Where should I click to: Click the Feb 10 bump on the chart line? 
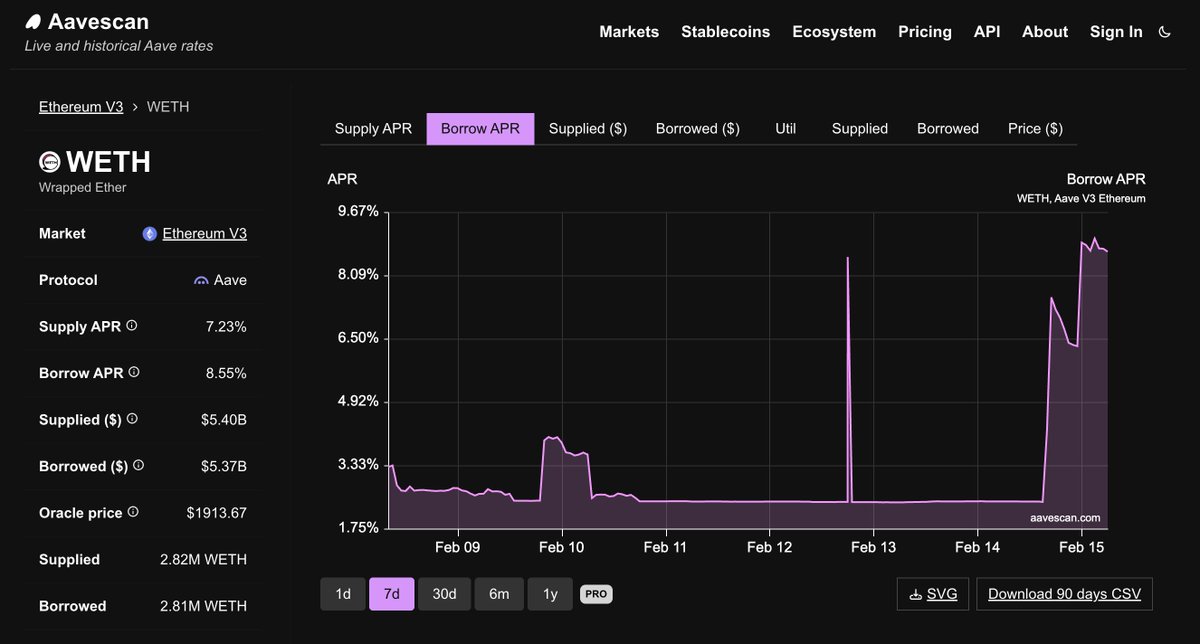point(552,439)
